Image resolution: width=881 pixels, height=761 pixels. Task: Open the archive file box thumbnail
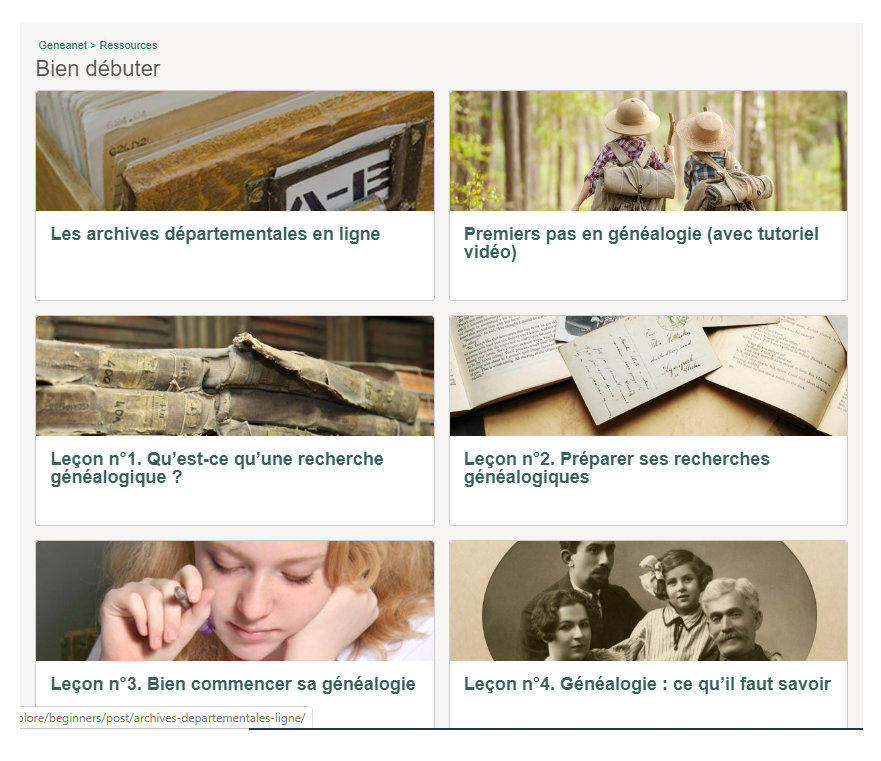tap(235, 151)
